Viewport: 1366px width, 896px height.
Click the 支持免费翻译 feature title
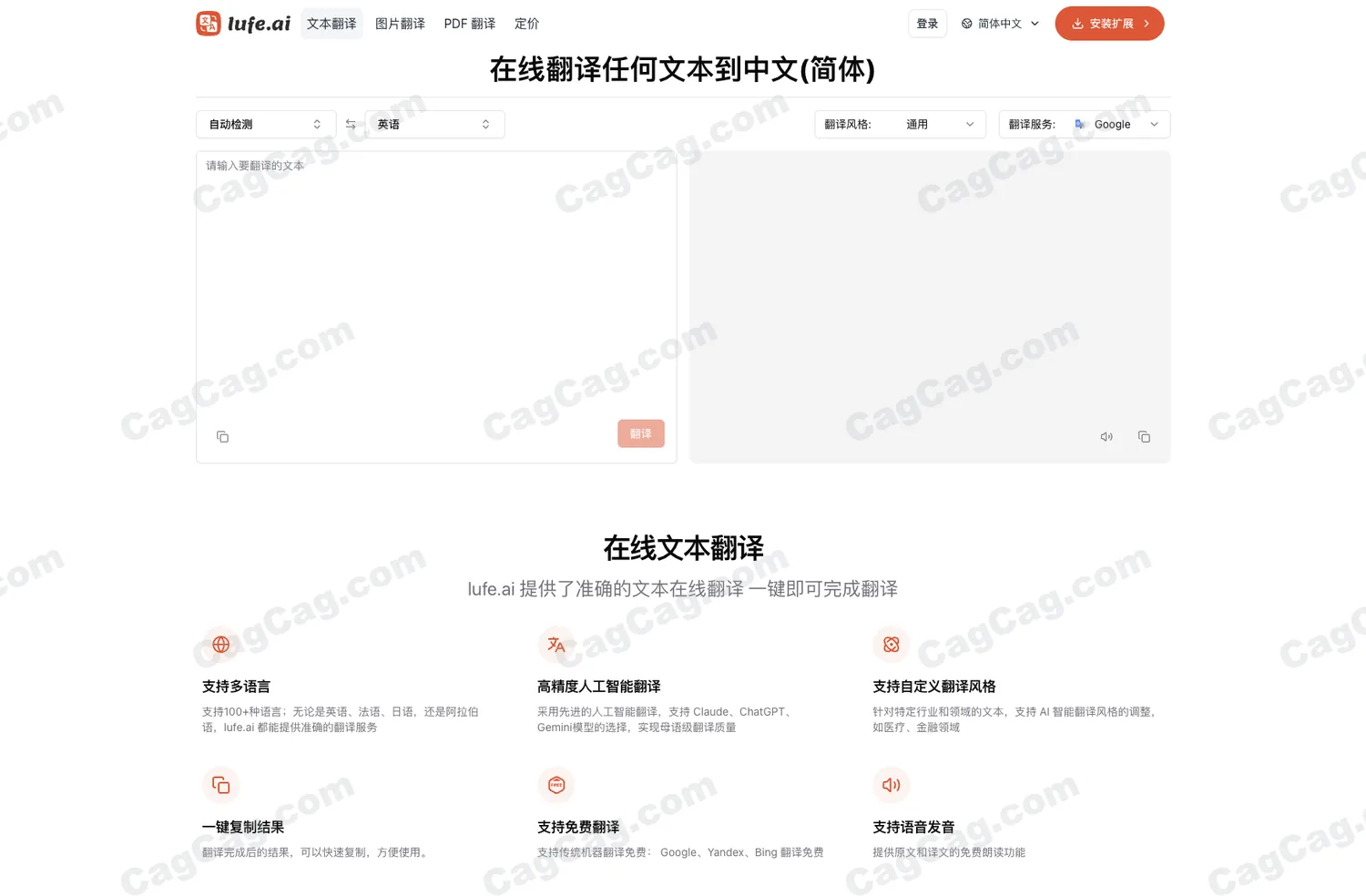[x=578, y=827]
